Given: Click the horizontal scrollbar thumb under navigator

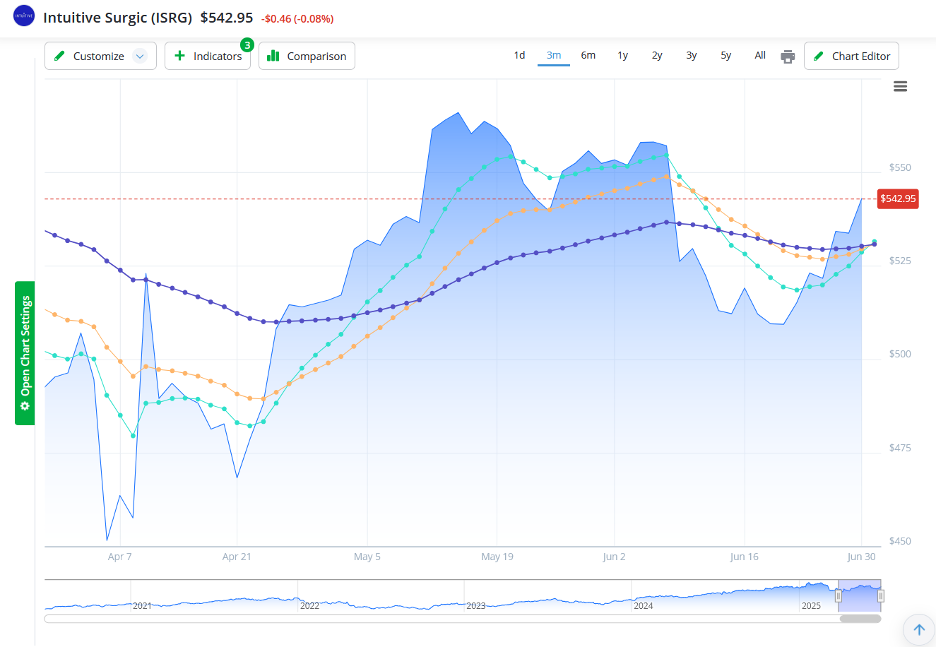Looking at the screenshot, I should 860,619.
